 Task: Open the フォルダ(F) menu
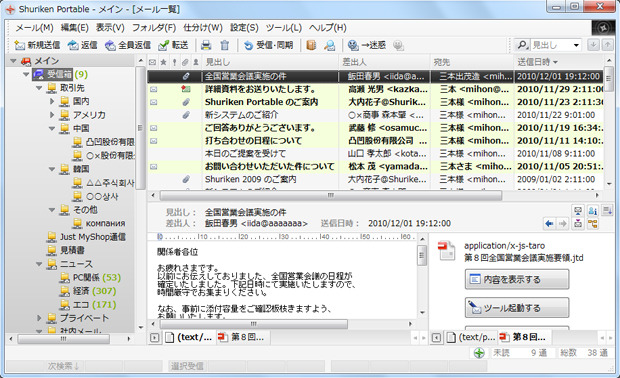[x=154, y=28]
